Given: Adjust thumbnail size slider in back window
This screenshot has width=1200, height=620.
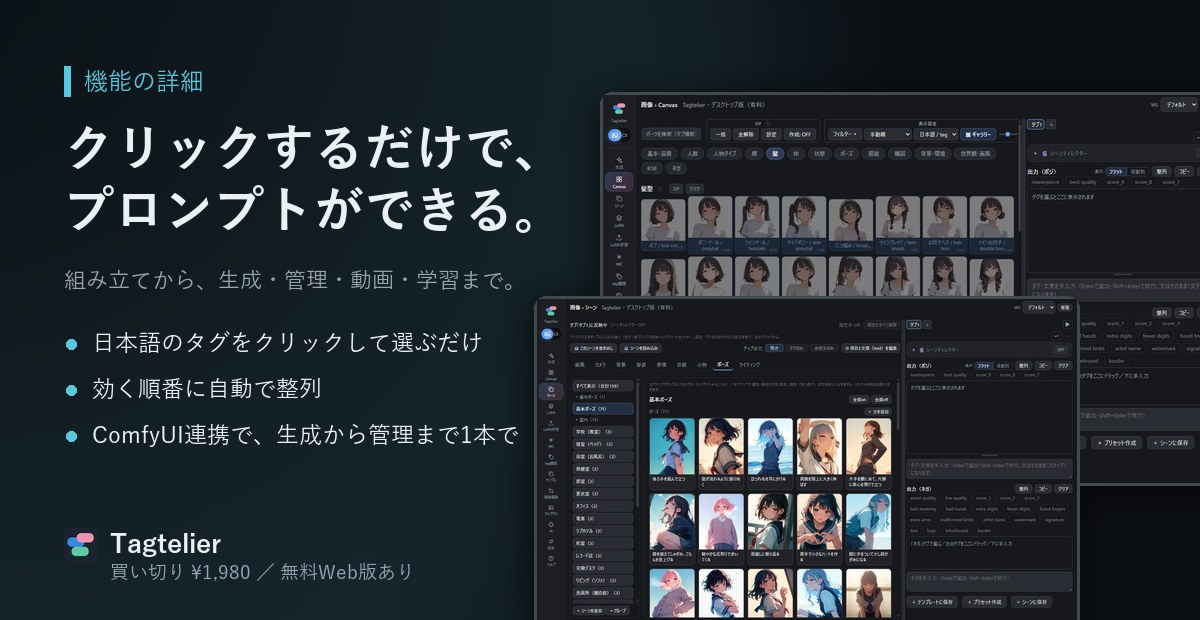Looking at the screenshot, I should pos(1007,134).
